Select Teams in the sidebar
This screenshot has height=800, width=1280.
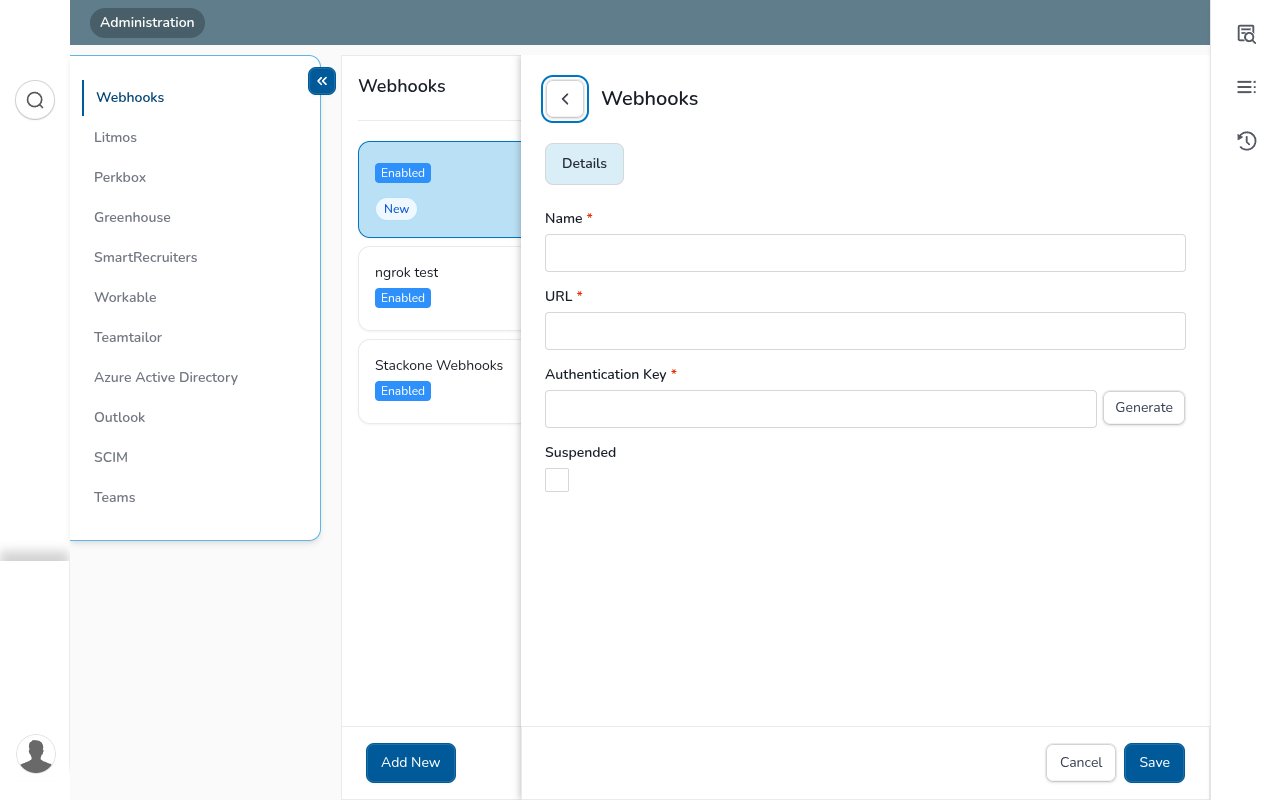pyautogui.click(x=114, y=497)
